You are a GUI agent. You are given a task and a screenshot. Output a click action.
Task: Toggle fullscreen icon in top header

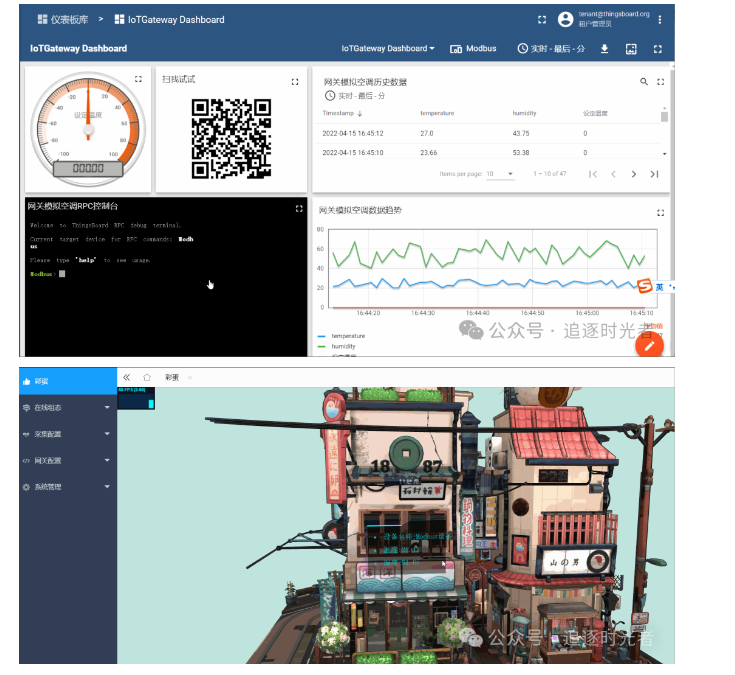coord(542,19)
